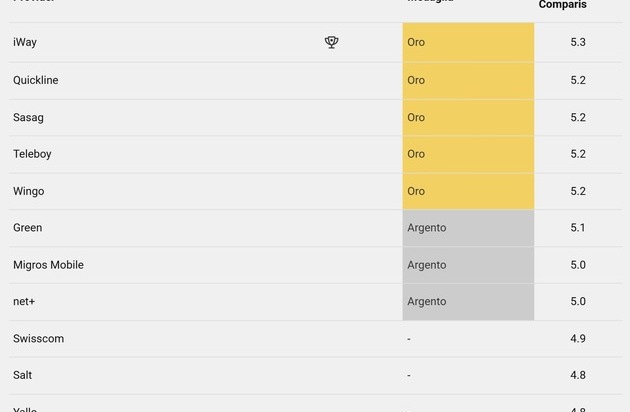Select the Wingo provider name
Screen dimensions: 630x412
[29, 191]
